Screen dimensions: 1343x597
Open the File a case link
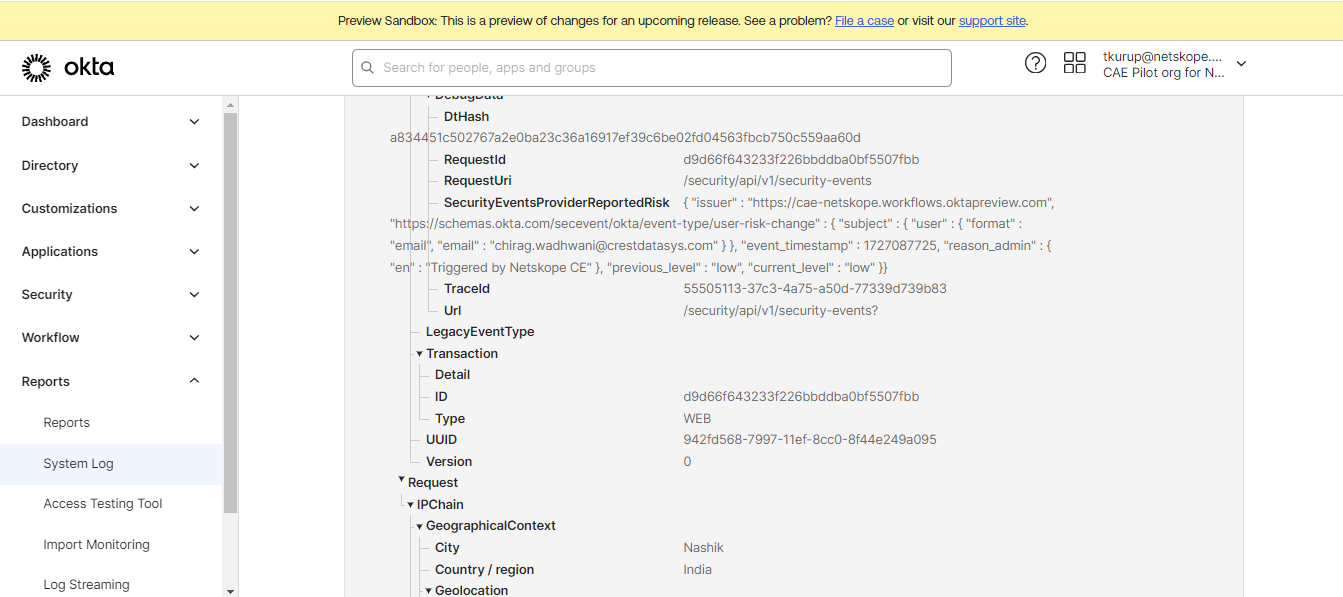(x=864, y=20)
